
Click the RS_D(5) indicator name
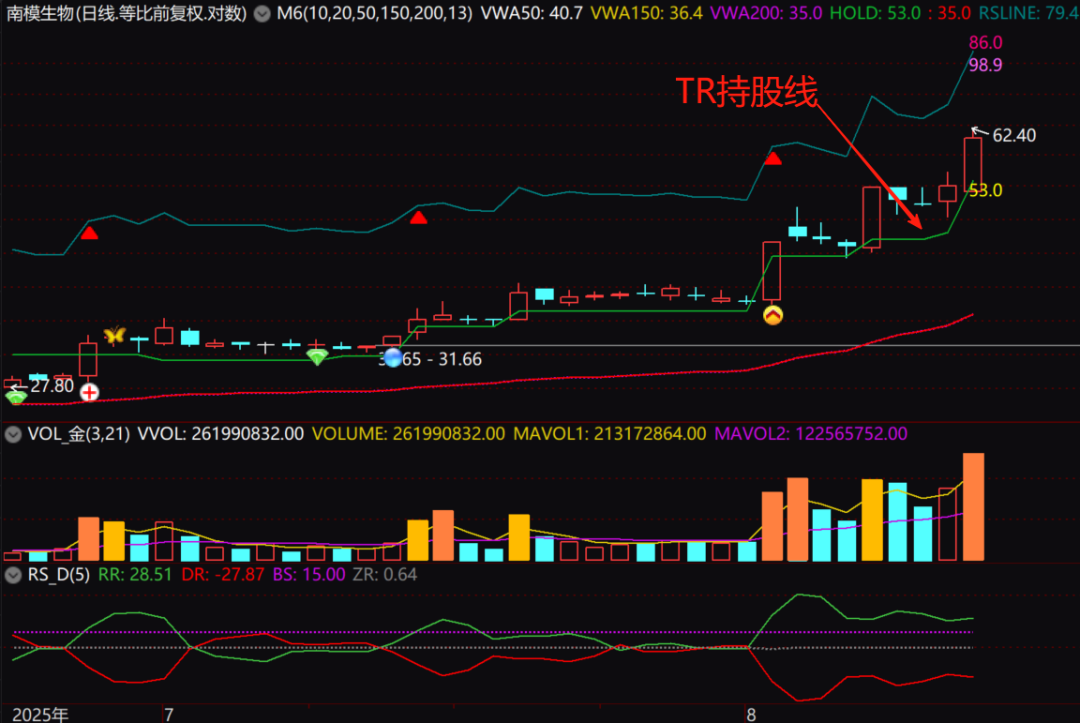59,575
